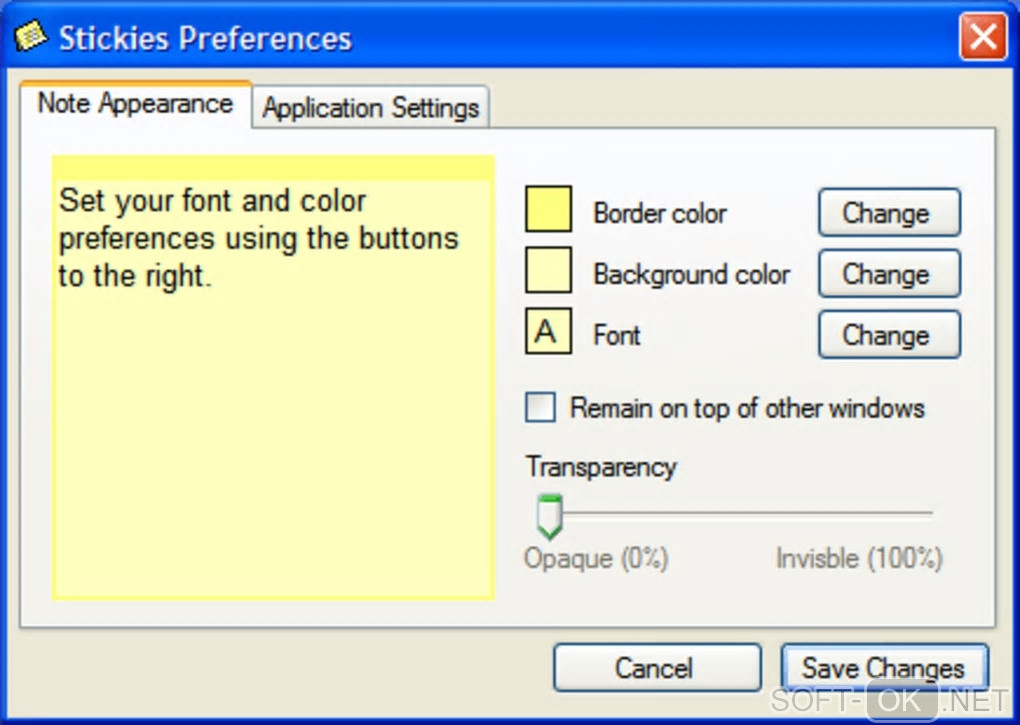Select the Note Appearance tab

tap(135, 104)
